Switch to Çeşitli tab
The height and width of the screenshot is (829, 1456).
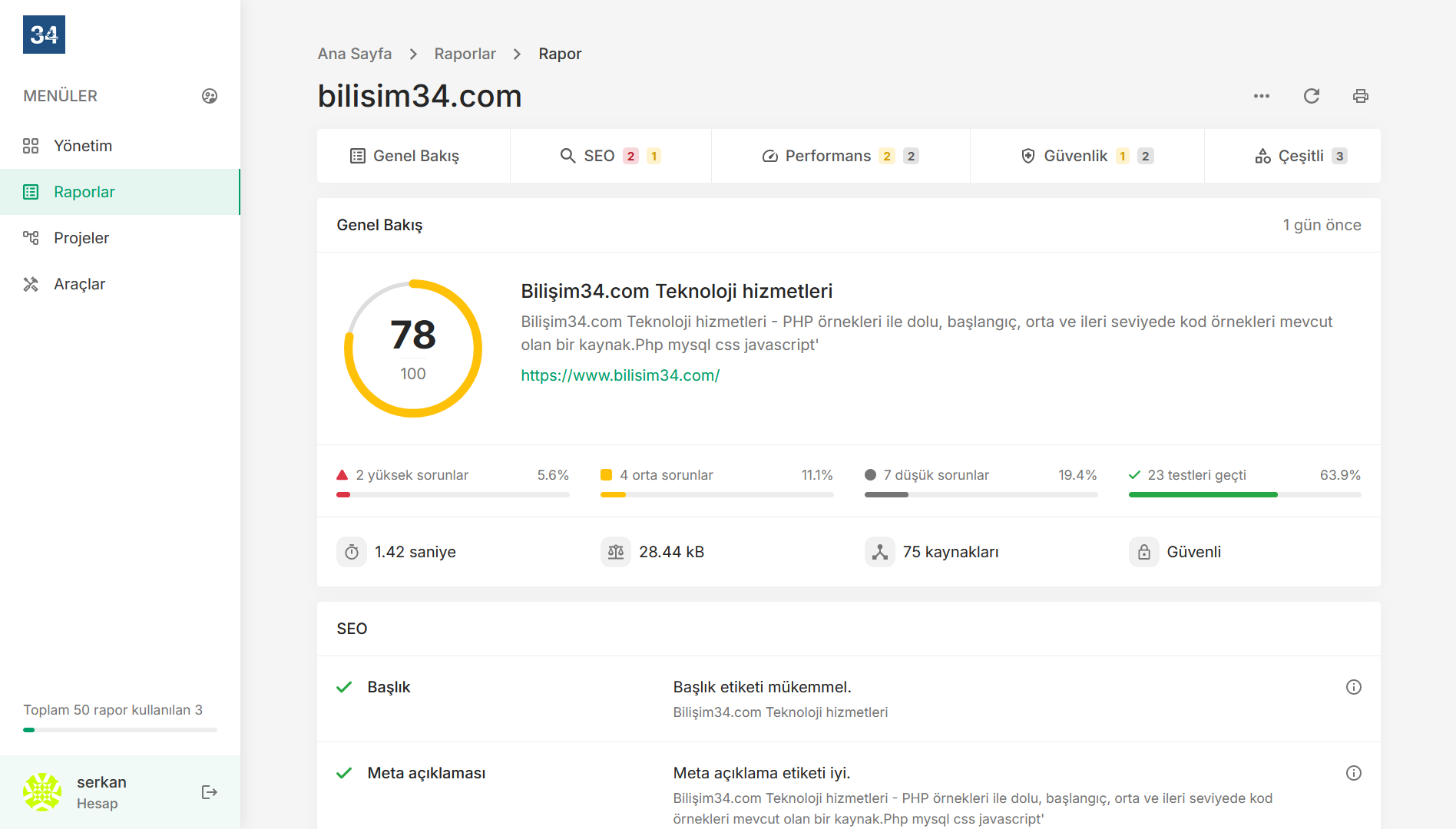pos(1292,156)
